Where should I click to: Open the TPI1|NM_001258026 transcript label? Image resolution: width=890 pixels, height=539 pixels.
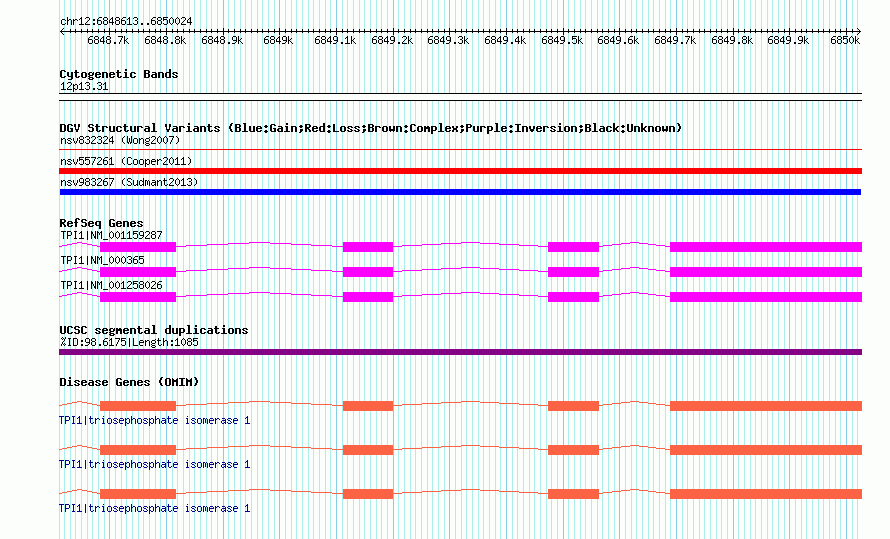pyautogui.click(x=111, y=285)
